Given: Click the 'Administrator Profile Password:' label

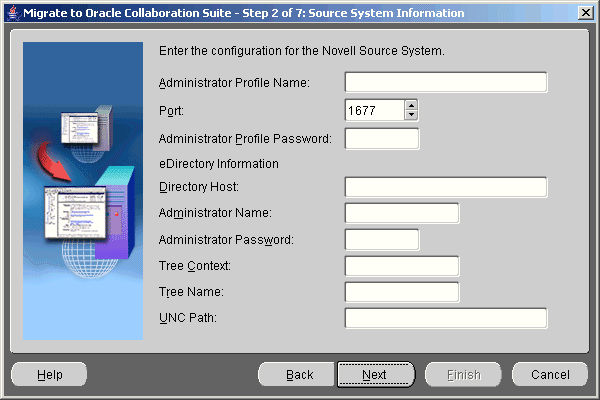Looking at the screenshot, I should (245, 139).
